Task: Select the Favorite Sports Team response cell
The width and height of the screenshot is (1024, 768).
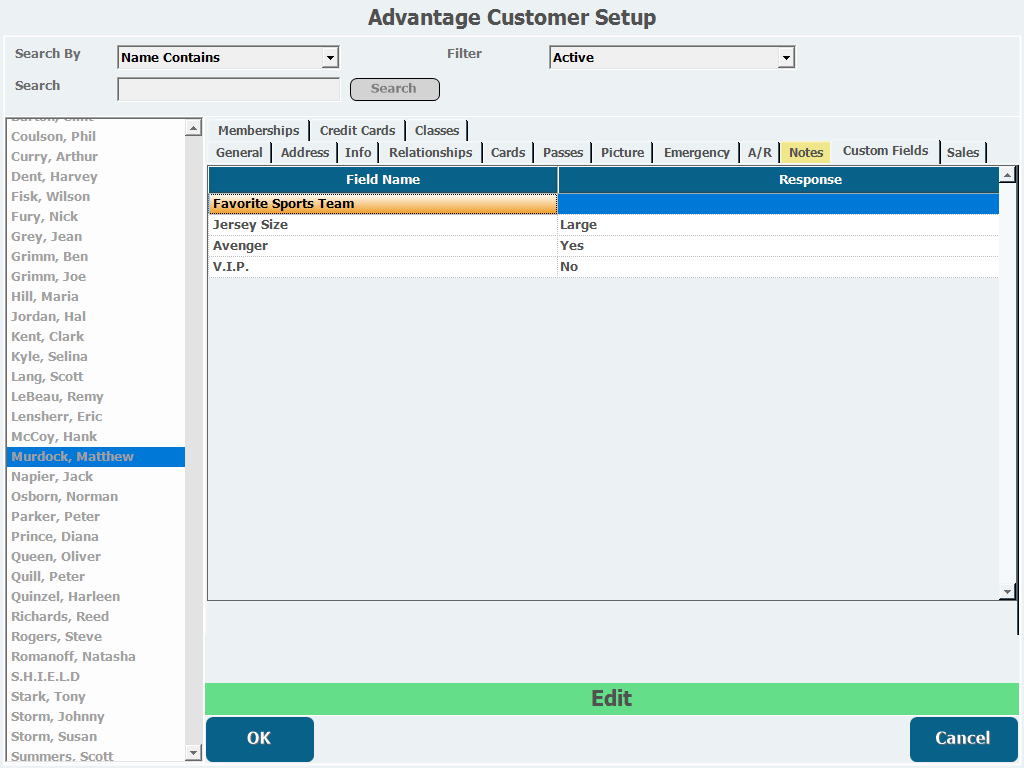Action: pos(778,204)
